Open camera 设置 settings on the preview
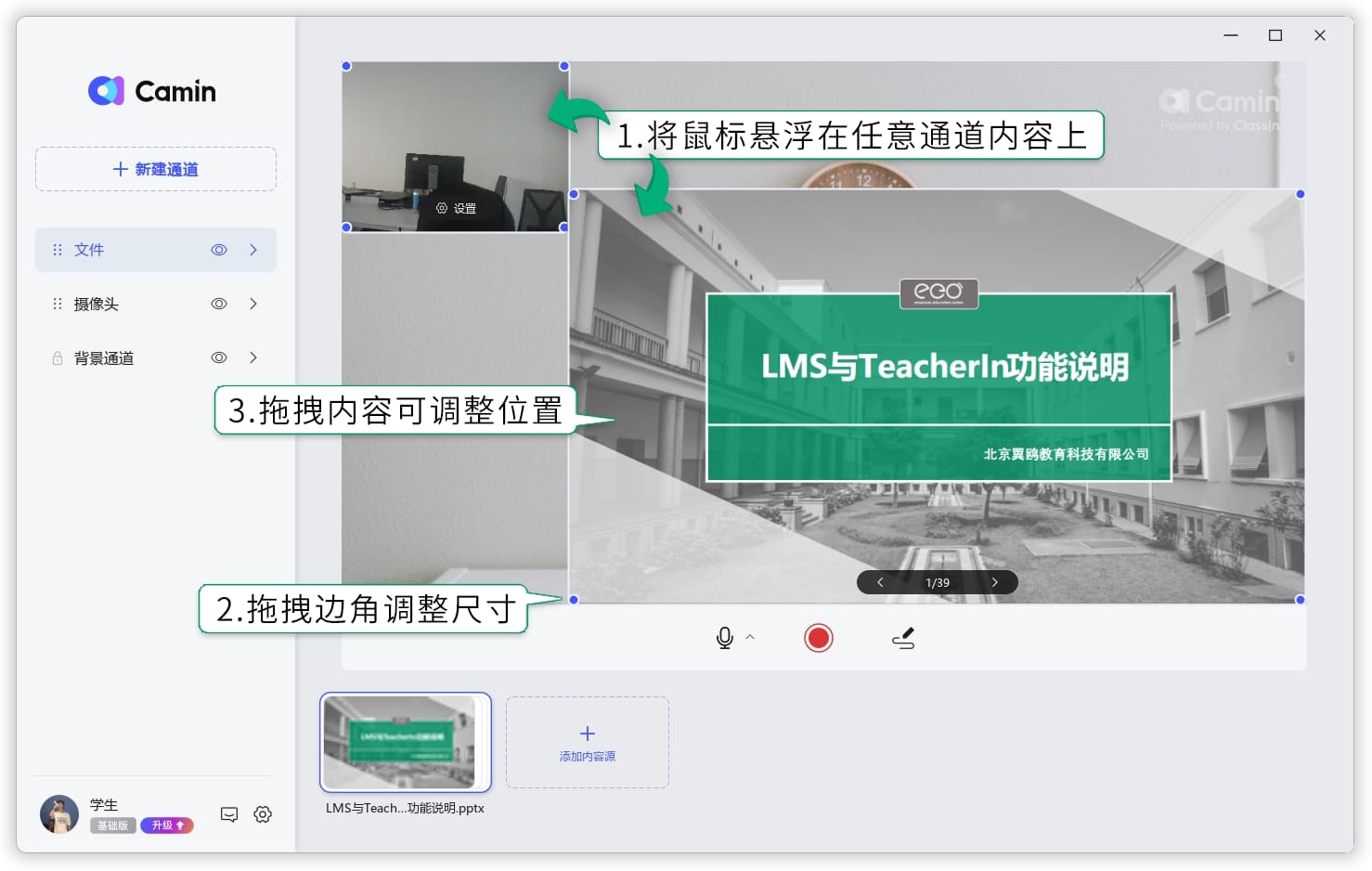Screen dimensions: 1372x871 click(456, 209)
